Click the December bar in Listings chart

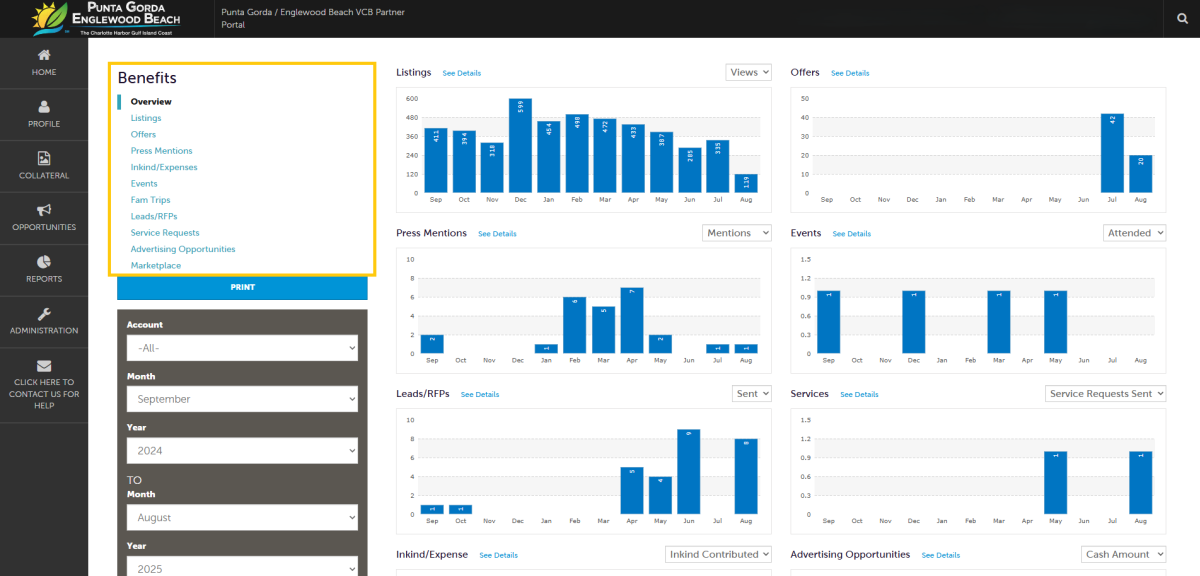click(x=519, y=145)
